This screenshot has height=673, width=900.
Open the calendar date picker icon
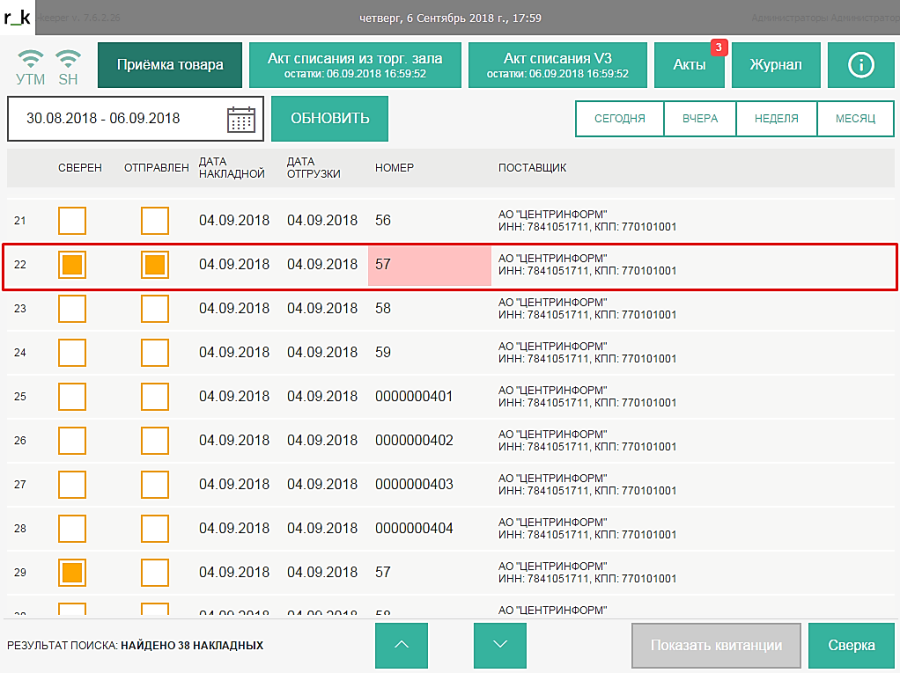(x=241, y=119)
